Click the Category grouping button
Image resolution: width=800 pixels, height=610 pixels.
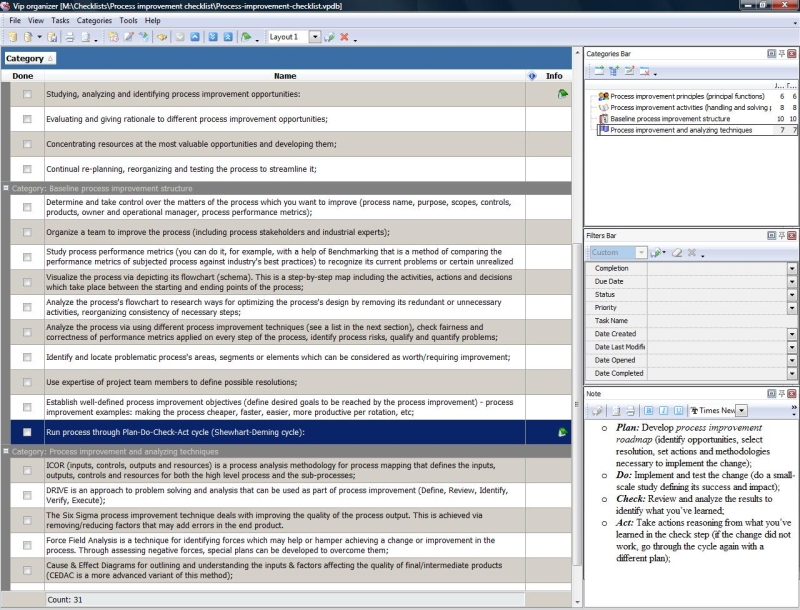pos(29,58)
